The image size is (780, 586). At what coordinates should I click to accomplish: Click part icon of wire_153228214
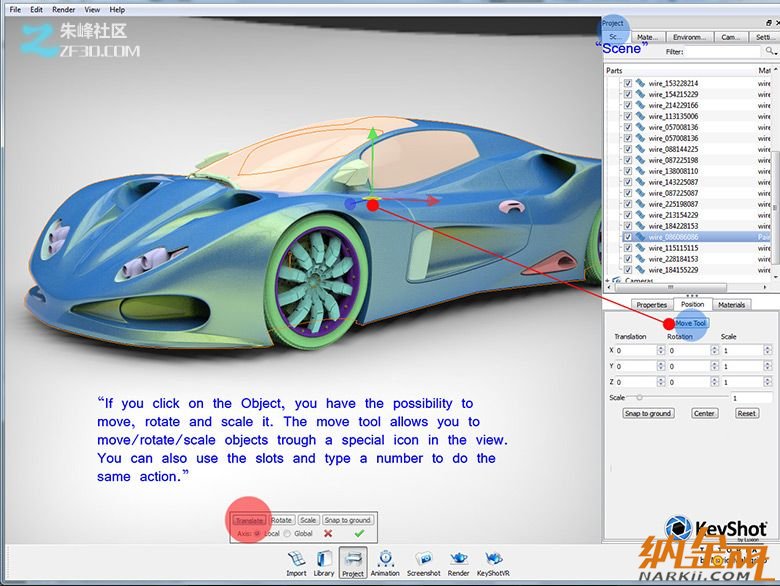[640, 83]
